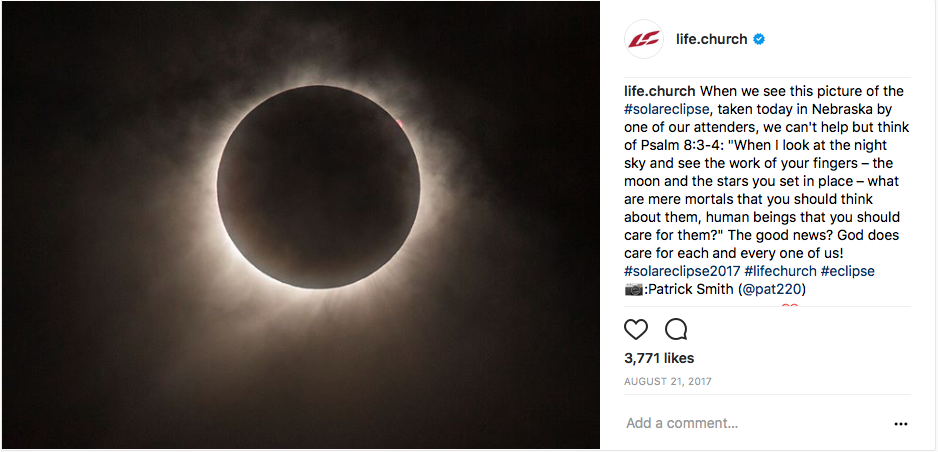
Task: Open the #eclipse hashtag link
Action: [847, 271]
